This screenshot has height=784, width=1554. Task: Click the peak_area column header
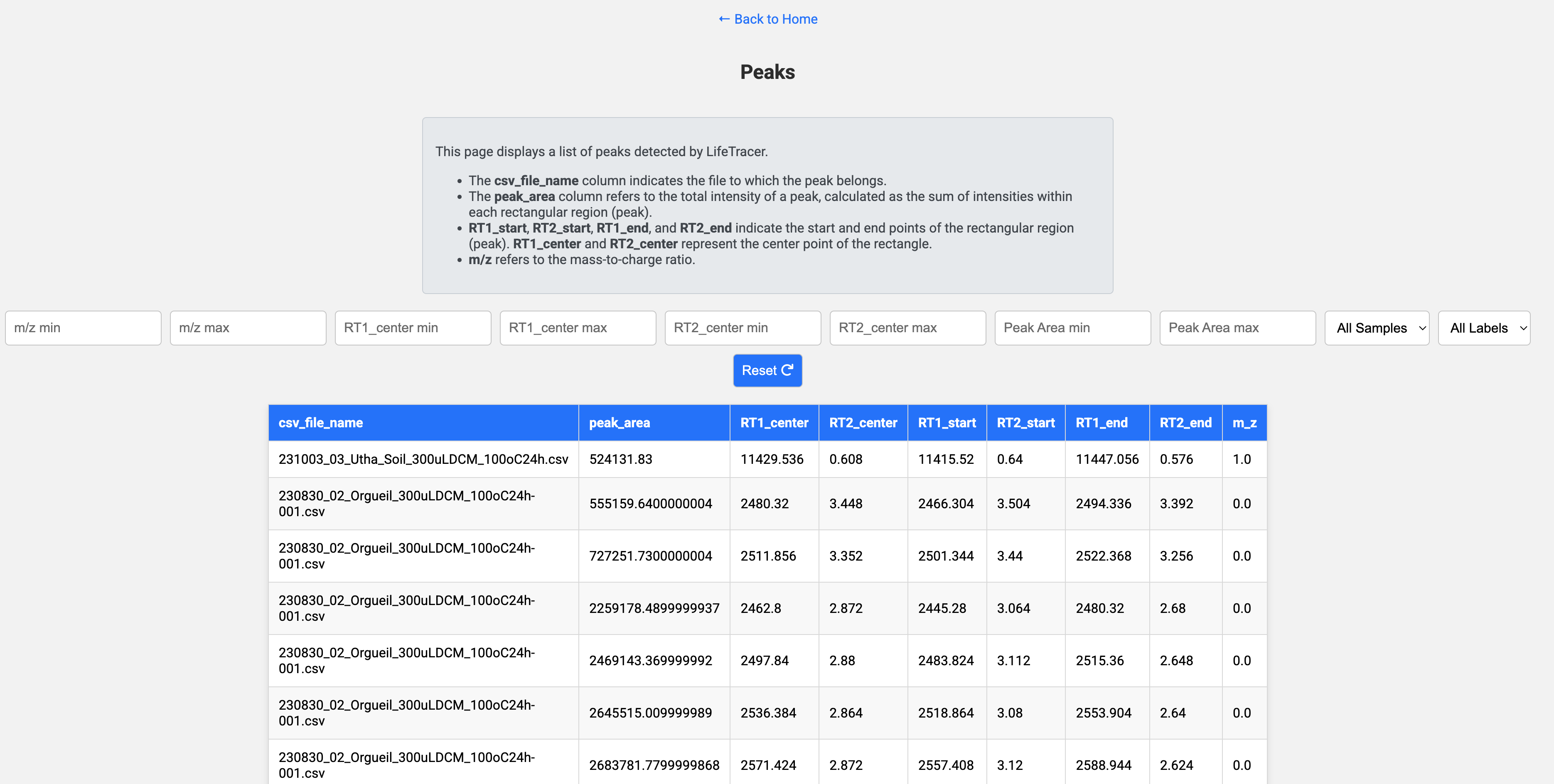coord(619,423)
